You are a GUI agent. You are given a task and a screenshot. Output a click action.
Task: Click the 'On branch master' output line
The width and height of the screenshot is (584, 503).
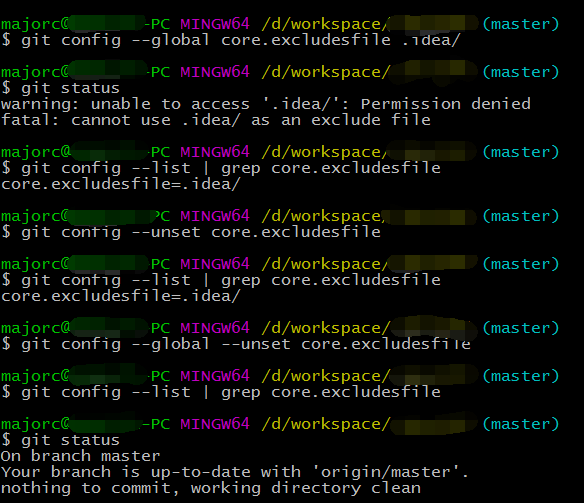[80, 456]
